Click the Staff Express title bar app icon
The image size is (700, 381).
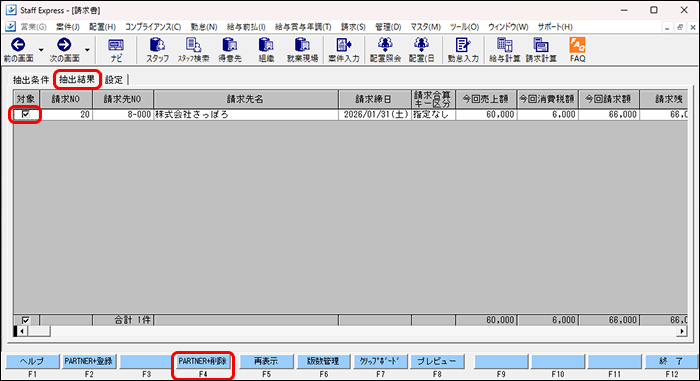[x=11, y=10]
